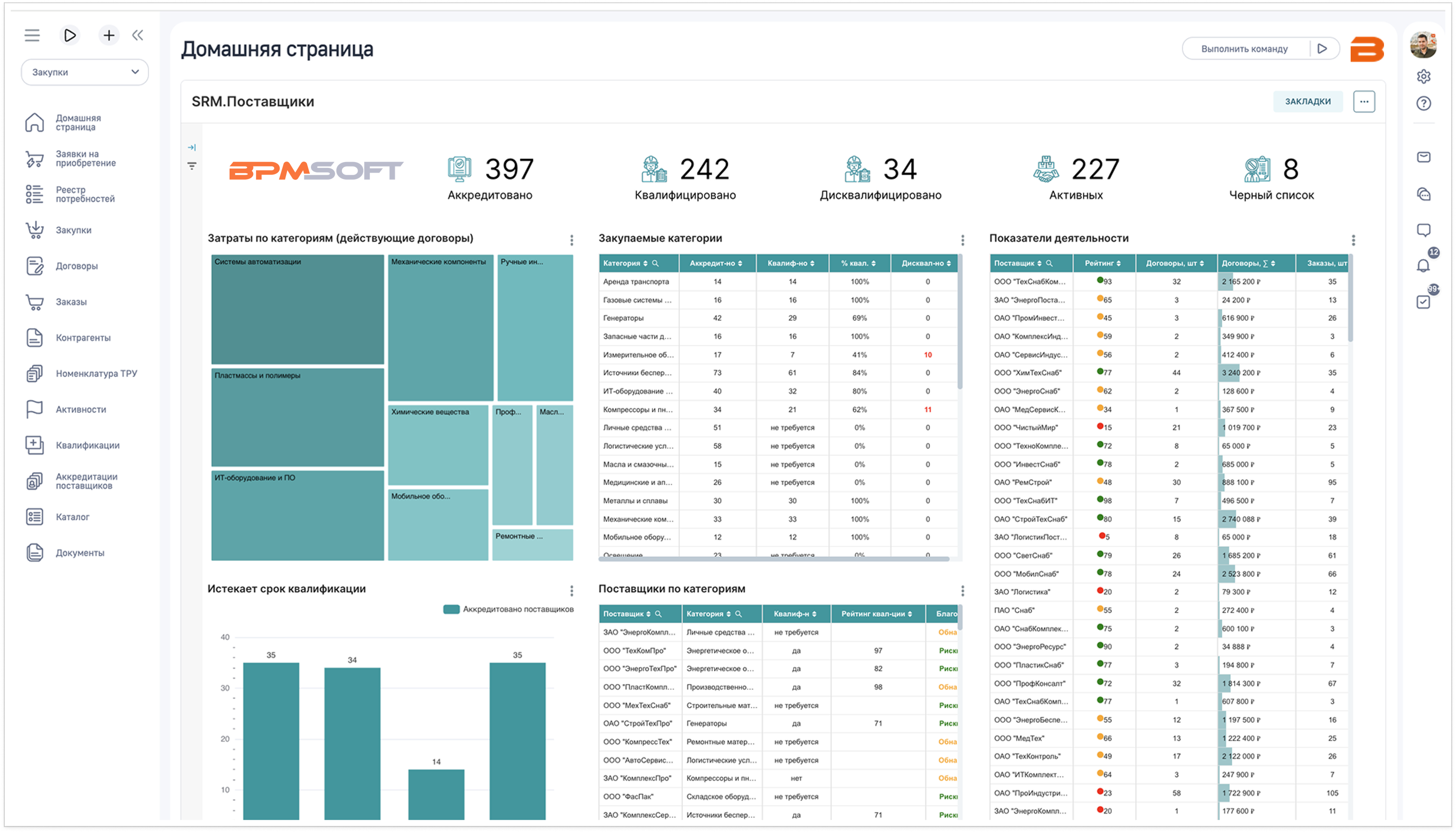Expand dashboard side panel arrow icon
Screen dimensions: 1456x833
pos(192,147)
